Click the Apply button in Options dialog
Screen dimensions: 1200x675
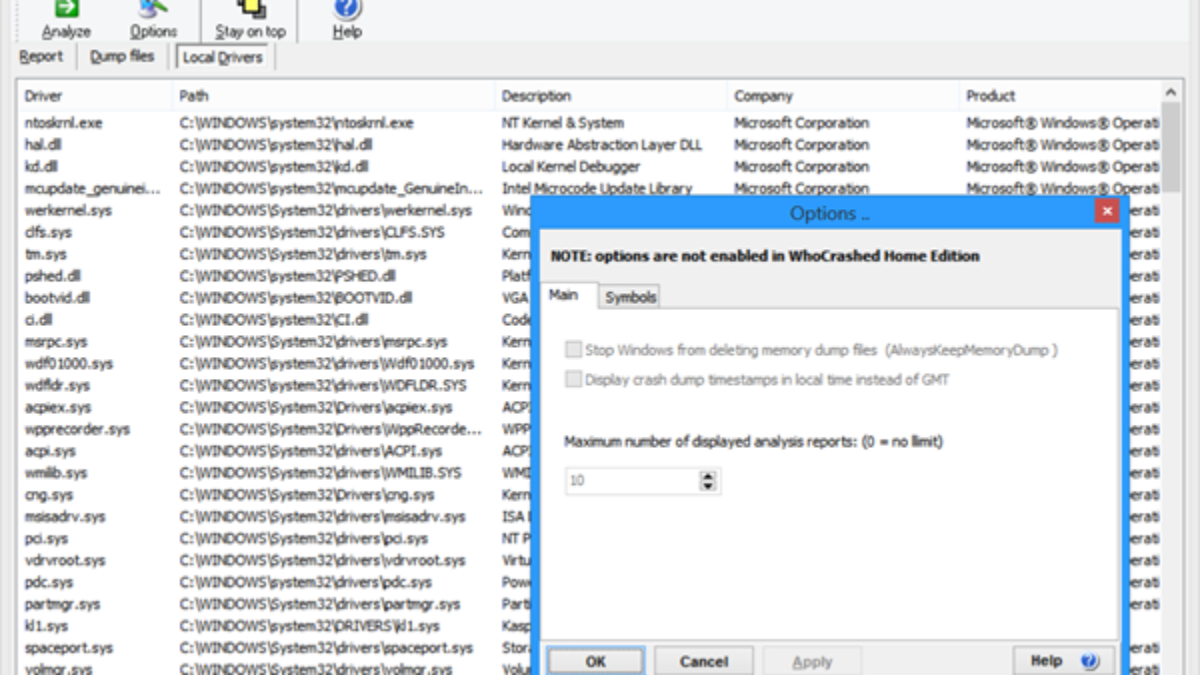tap(812, 661)
